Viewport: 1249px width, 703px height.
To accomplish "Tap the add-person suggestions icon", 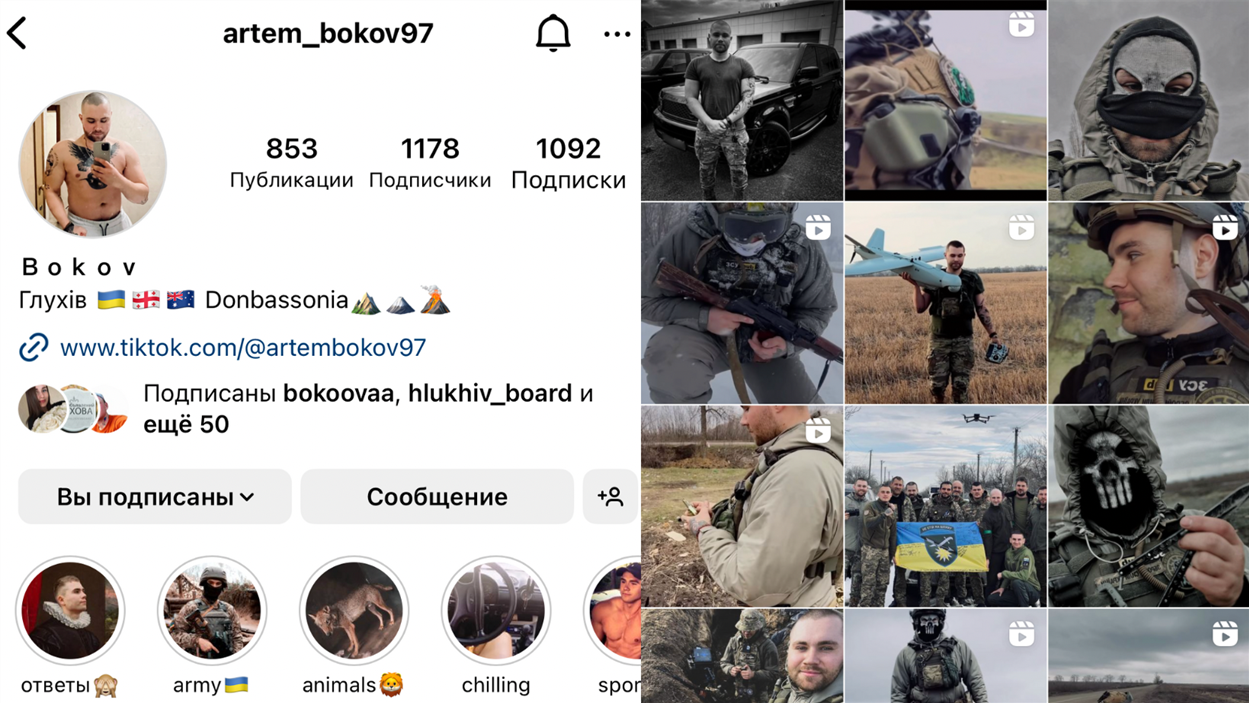I will [610, 496].
